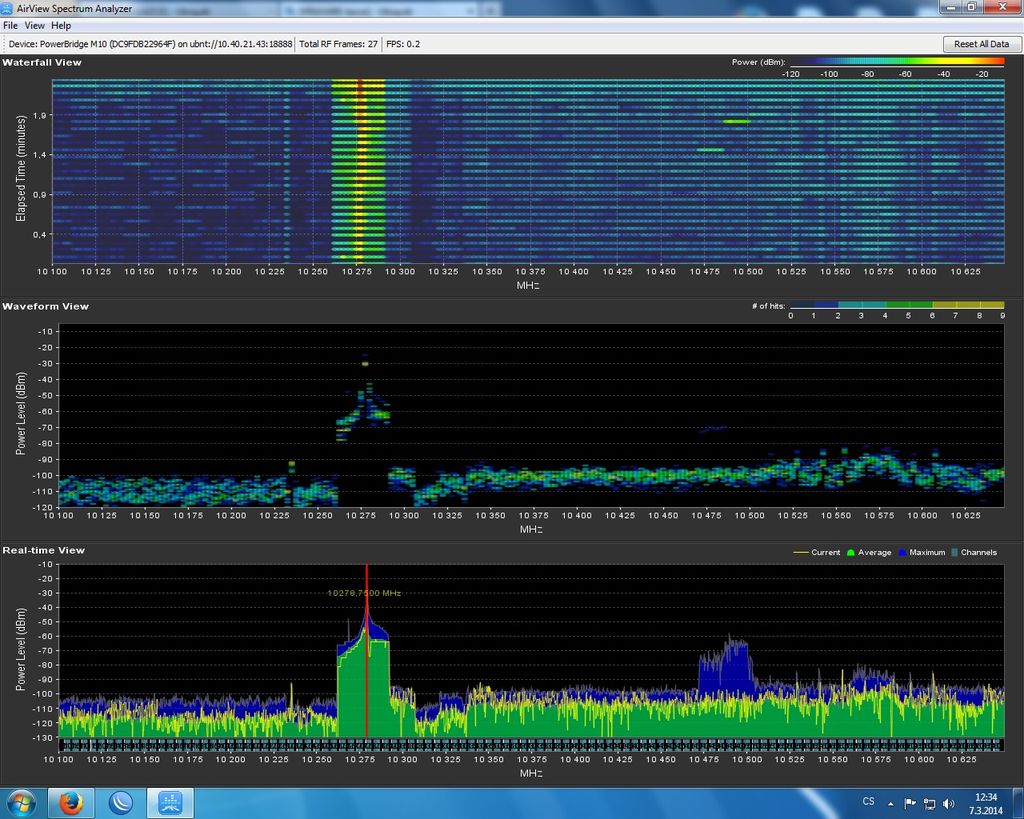This screenshot has height=819, width=1024.
Task: Click the red frequency marker line
Action: click(367, 650)
